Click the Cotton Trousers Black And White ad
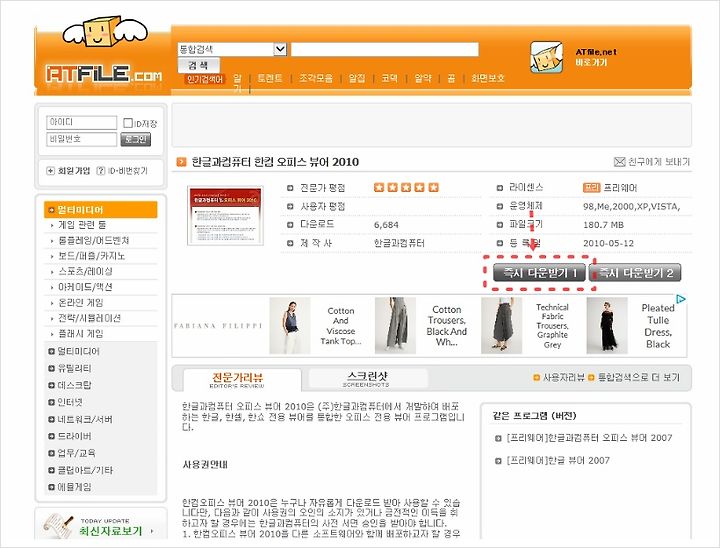 click(422, 326)
